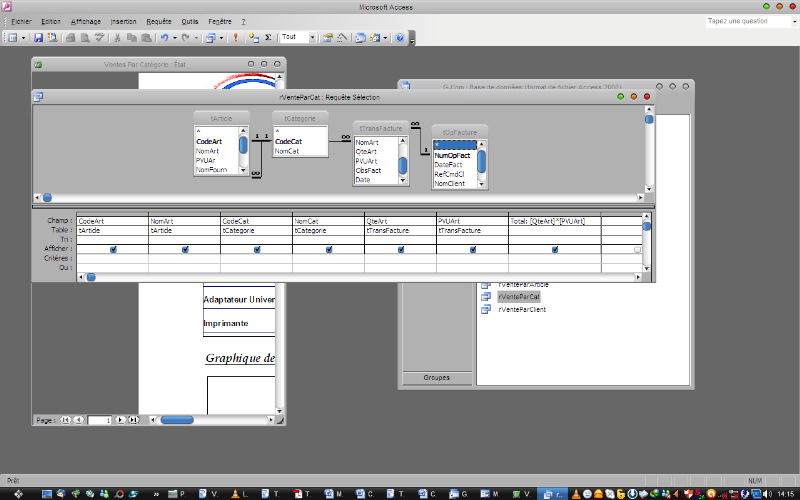Image resolution: width=800 pixels, height=500 pixels.
Task: Click the Totals sigma icon
Action: point(268,38)
